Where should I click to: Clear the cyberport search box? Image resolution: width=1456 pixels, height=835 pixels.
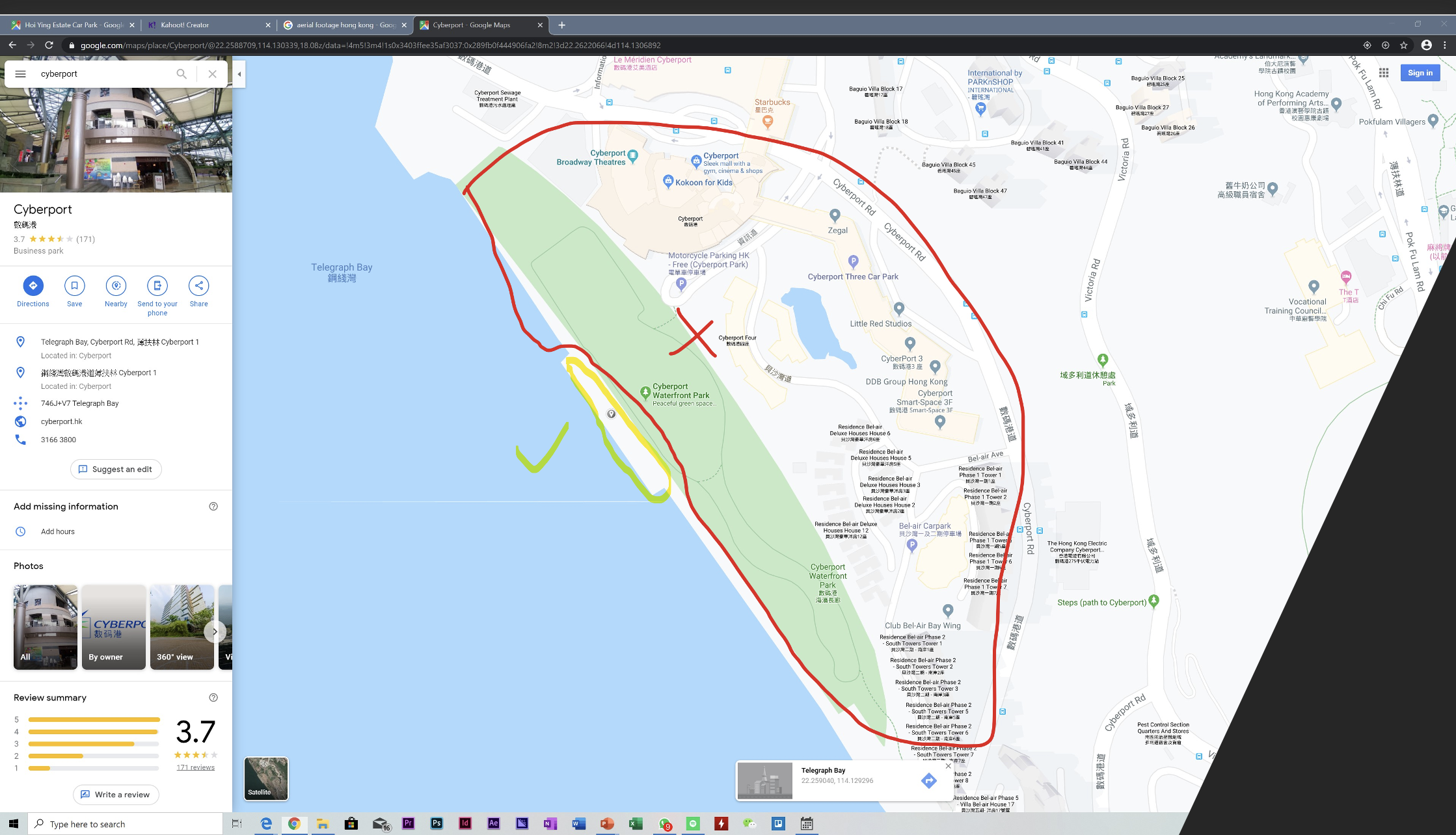point(212,73)
